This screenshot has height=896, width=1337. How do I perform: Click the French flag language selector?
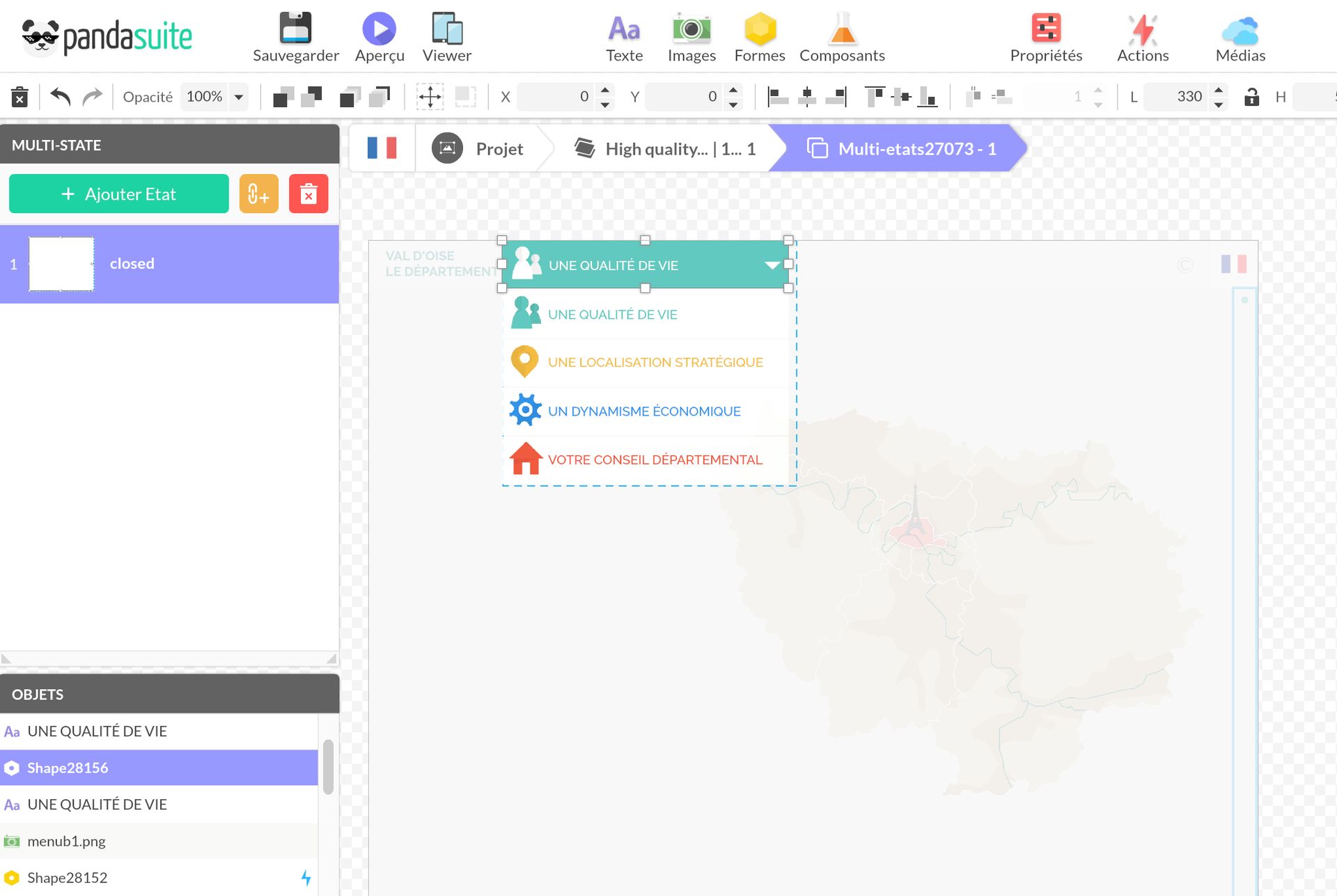point(382,148)
